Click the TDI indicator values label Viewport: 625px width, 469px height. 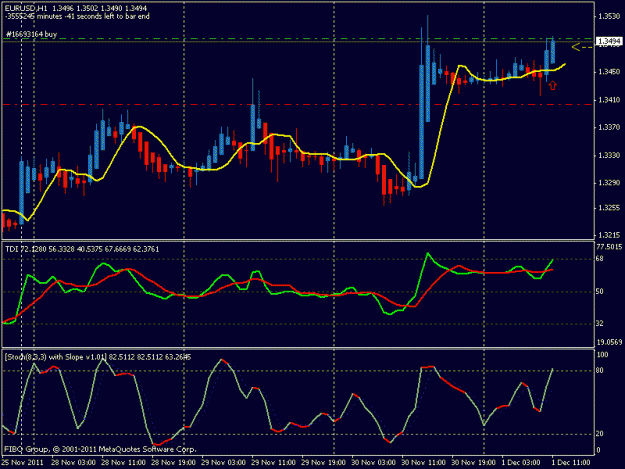click(x=82, y=249)
